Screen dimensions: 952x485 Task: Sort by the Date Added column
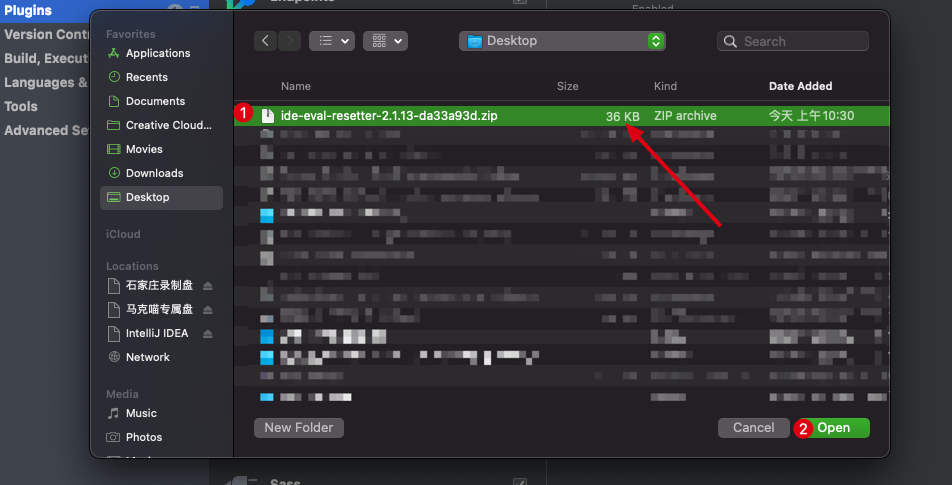(x=800, y=86)
